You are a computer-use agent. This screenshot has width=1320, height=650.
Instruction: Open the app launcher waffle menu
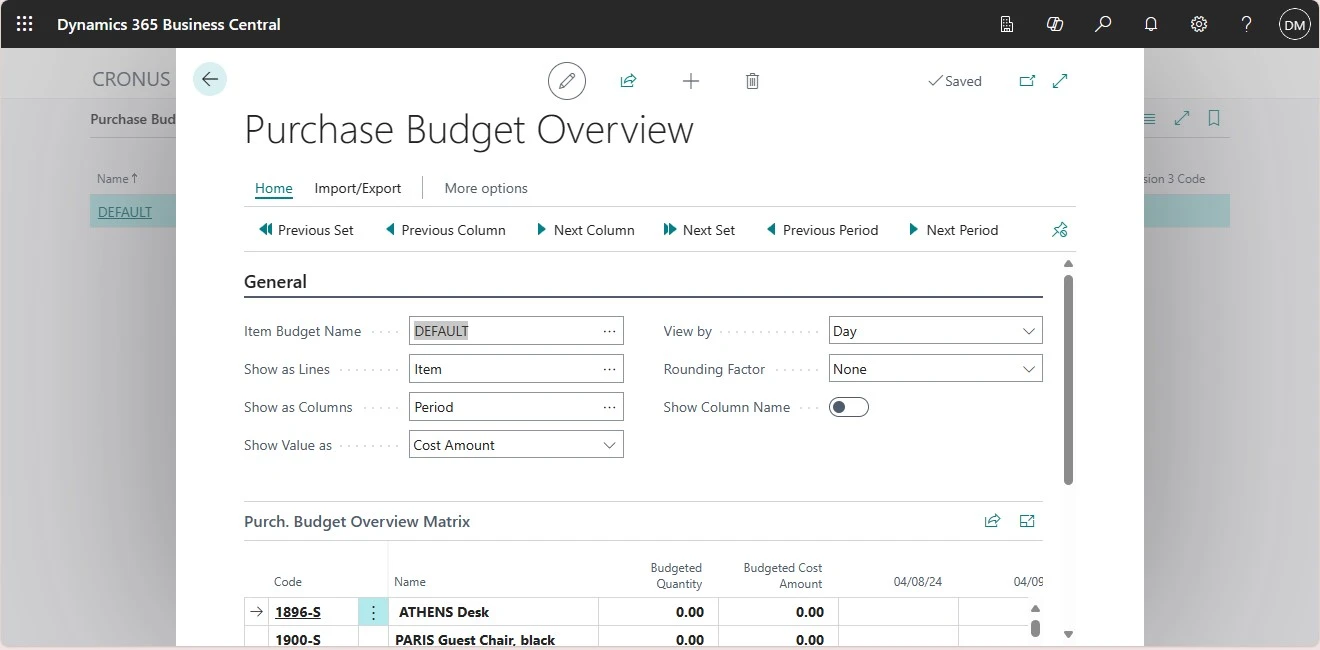[x=24, y=24]
